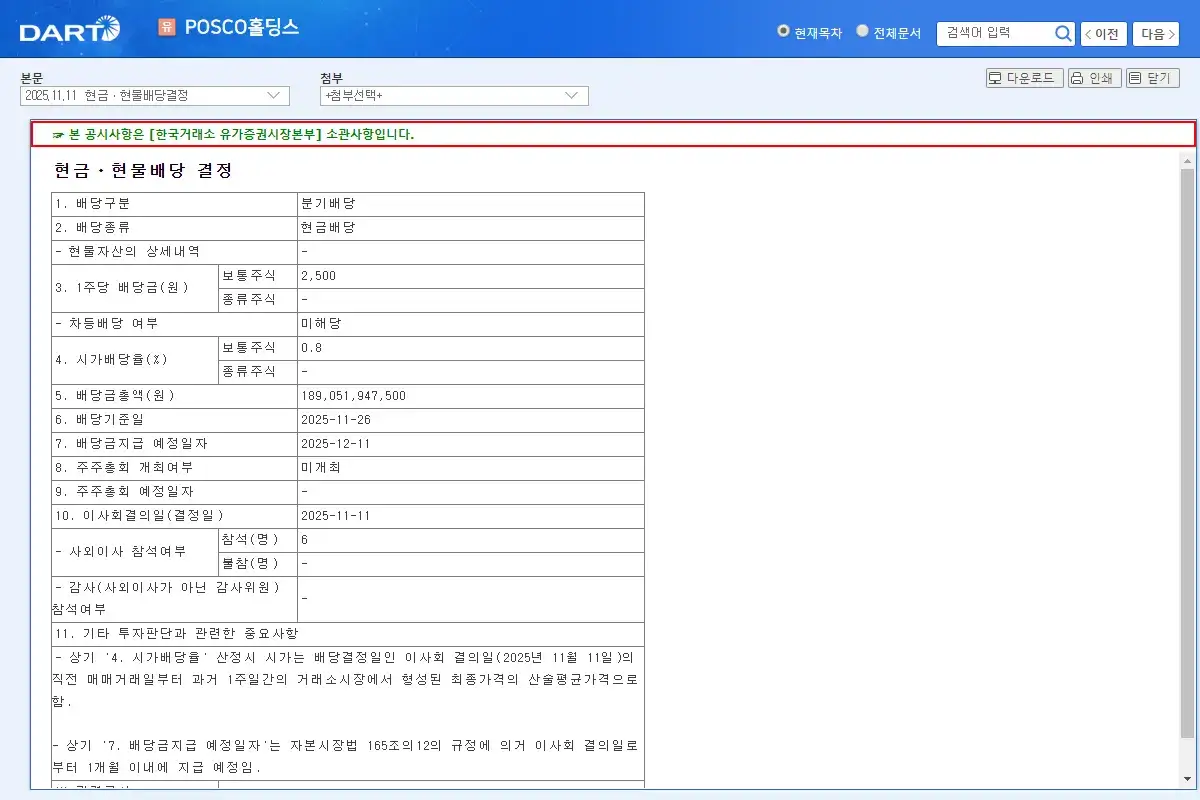Click the 참석(명) label
This screenshot has width=1200, height=800.
(x=249, y=540)
